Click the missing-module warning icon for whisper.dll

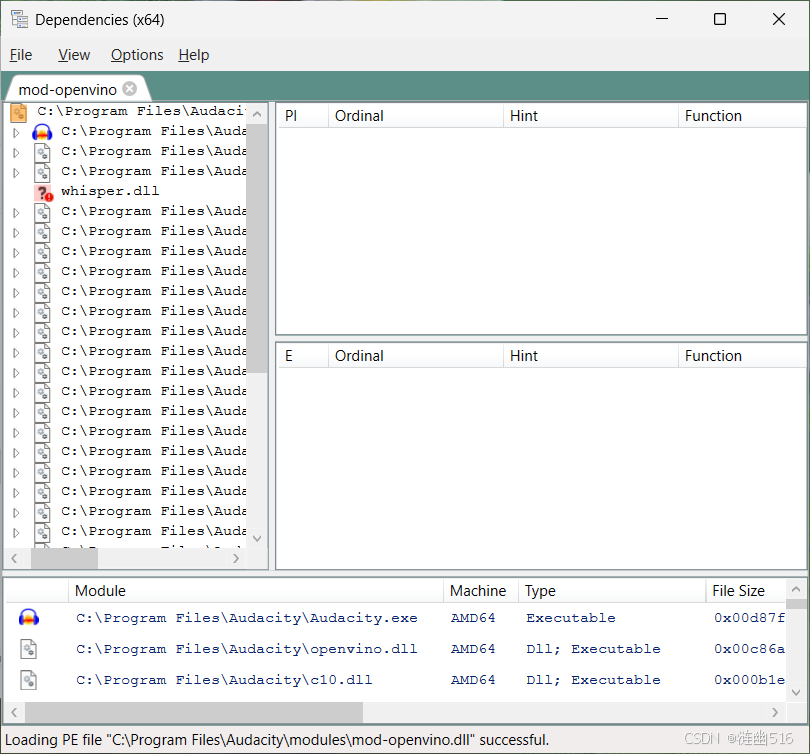[44, 193]
